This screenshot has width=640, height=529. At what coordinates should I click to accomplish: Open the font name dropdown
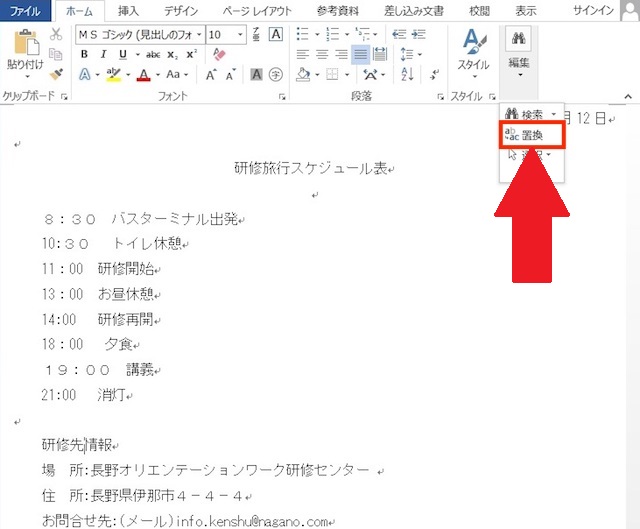click(199, 35)
